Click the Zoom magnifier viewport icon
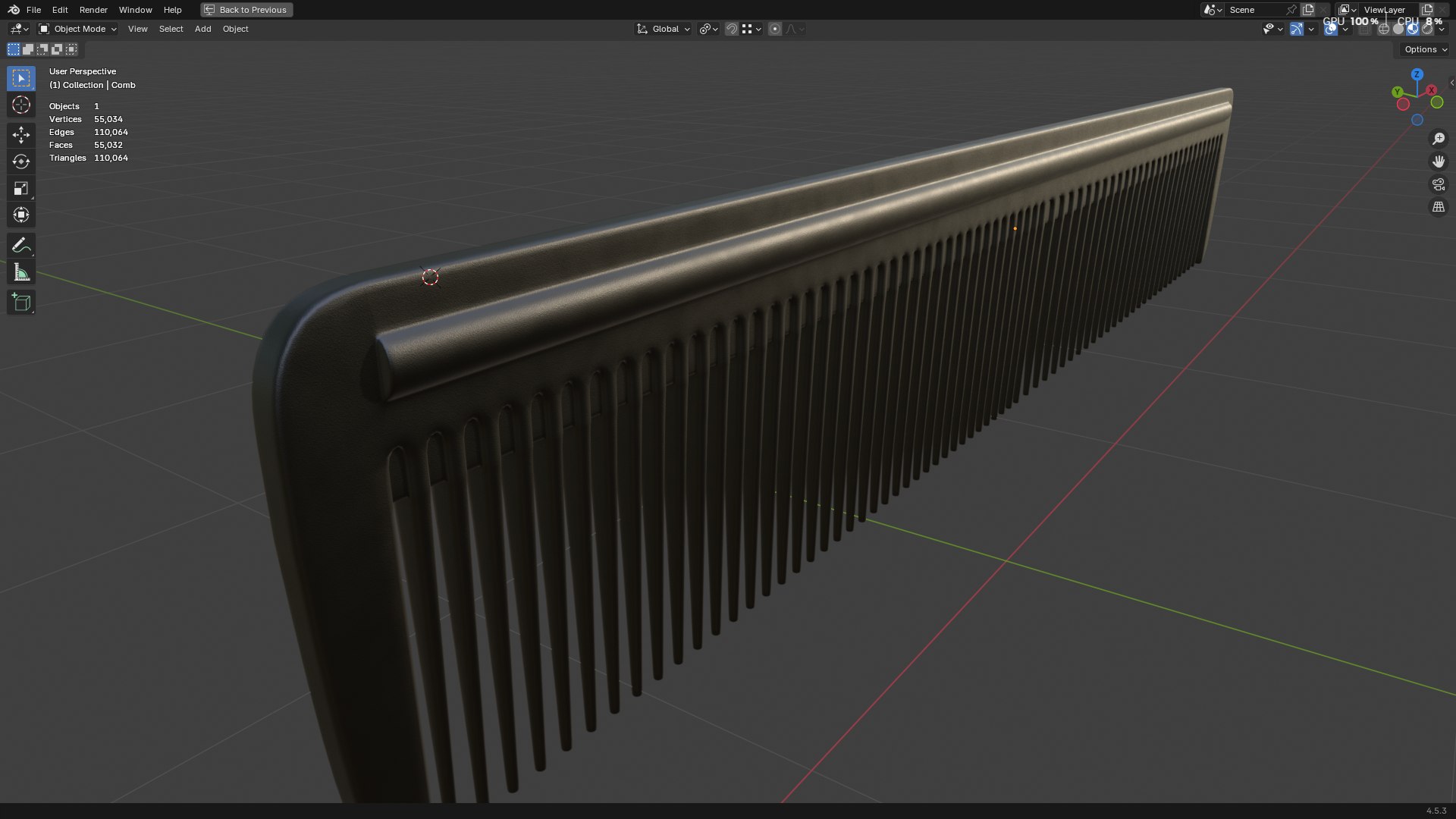The image size is (1456, 819). pyautogui.click(x=1439, y=139)
